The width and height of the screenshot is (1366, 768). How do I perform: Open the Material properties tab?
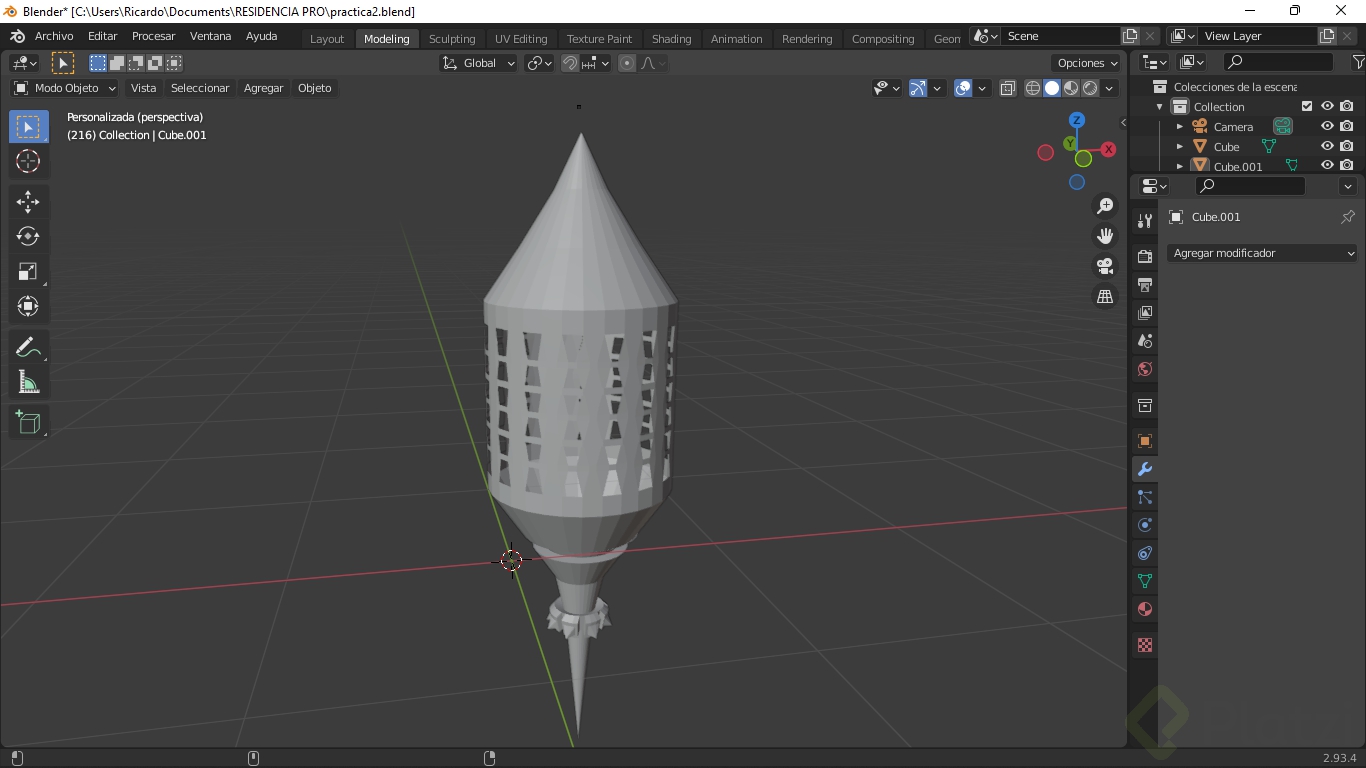[x=1145, y=609]
